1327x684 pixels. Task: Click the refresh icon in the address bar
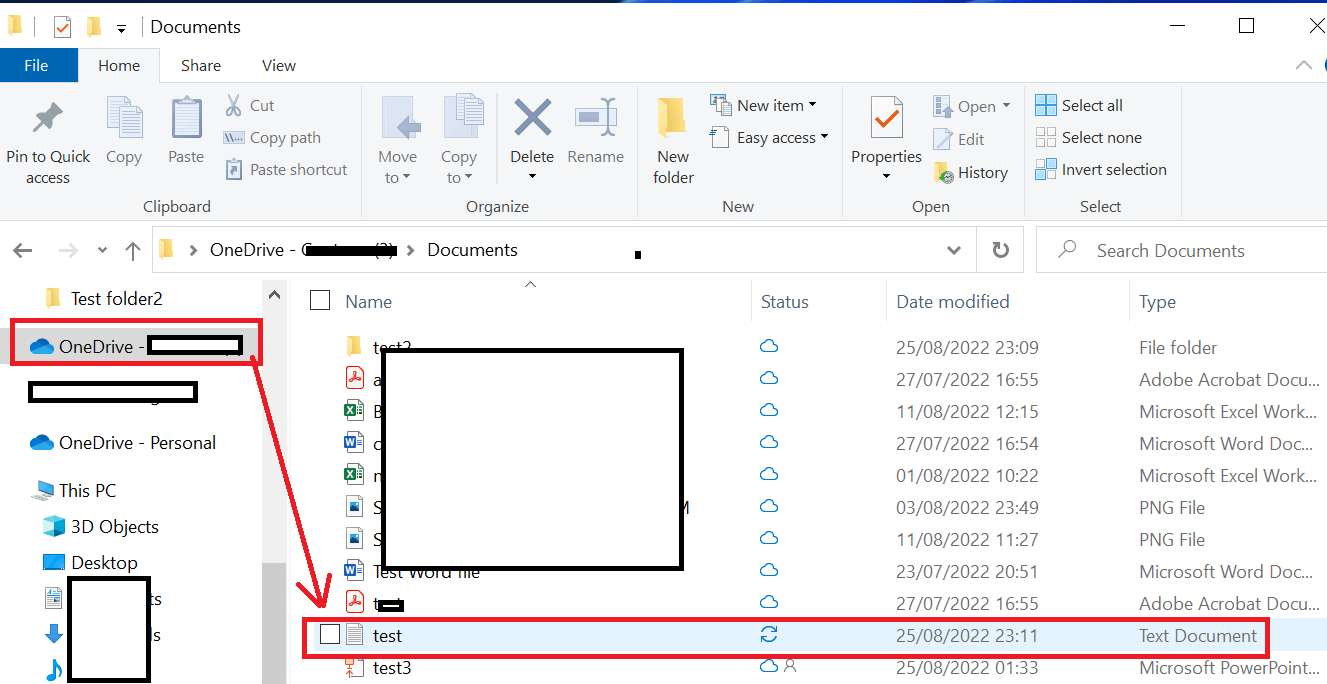click(1000, 250)
